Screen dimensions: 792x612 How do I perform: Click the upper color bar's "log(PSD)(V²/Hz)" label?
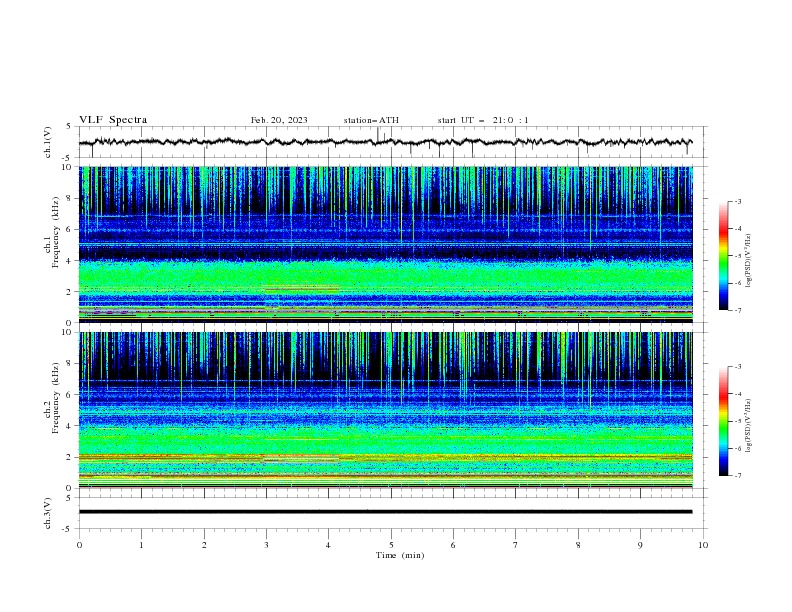748,261
